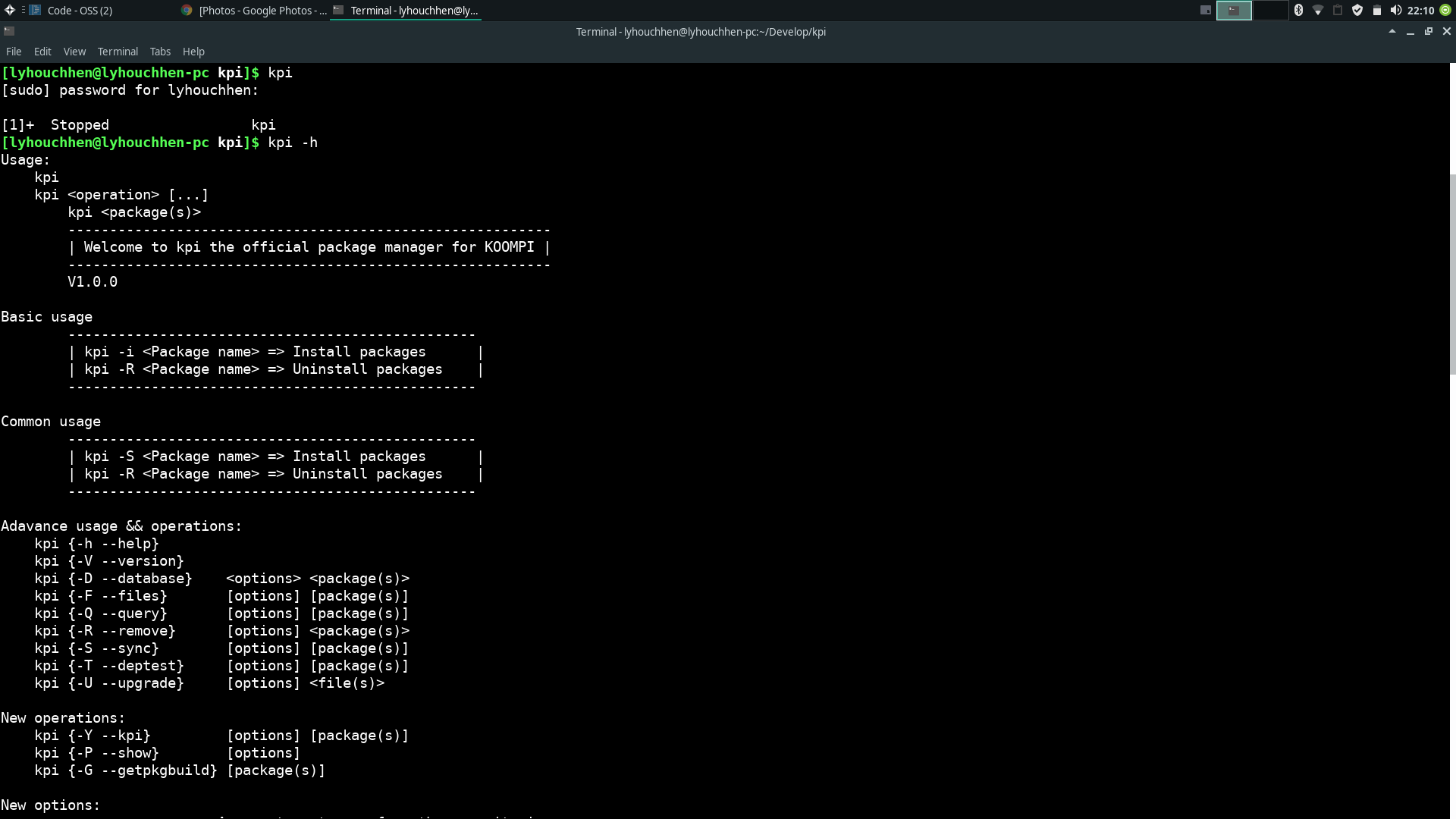Open the Tabs menu
Viewport: 1456px width, 819px height.
(160, 52)
